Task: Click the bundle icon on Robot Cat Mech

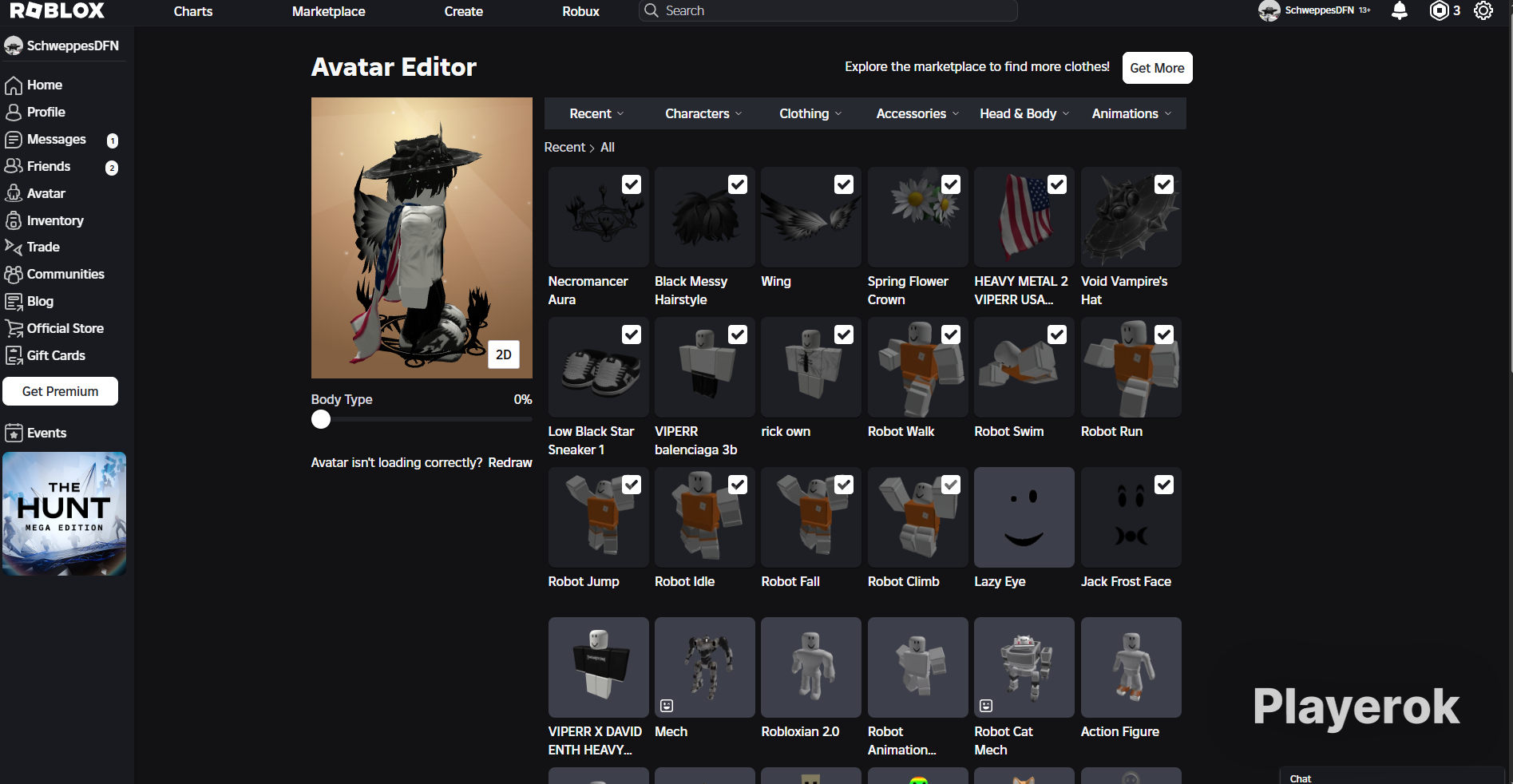Action: (986, 706)
